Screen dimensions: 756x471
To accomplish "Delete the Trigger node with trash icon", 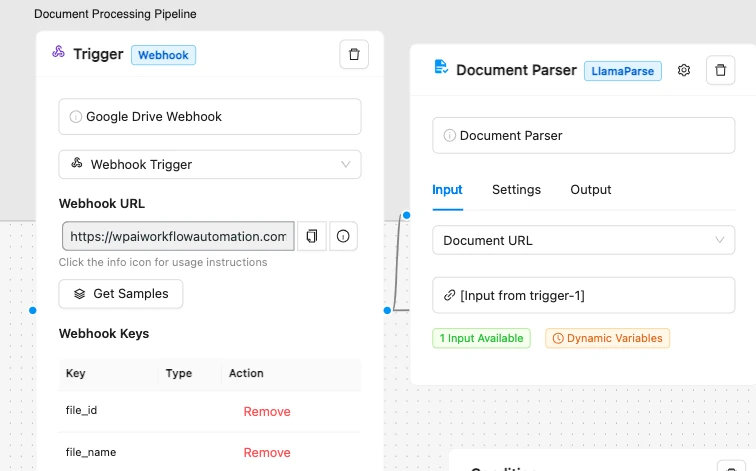I will (354, 54).
